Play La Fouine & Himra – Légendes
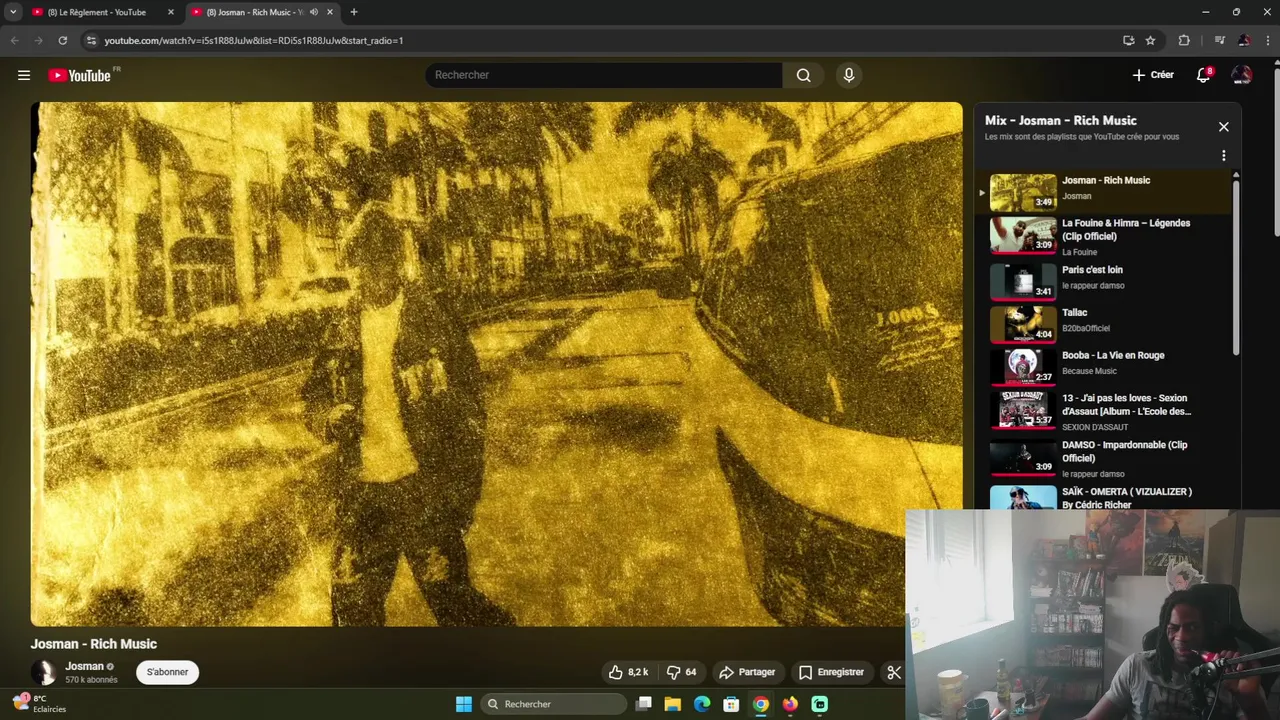Screen dimensions: 1280x720 pos(1105,236)
